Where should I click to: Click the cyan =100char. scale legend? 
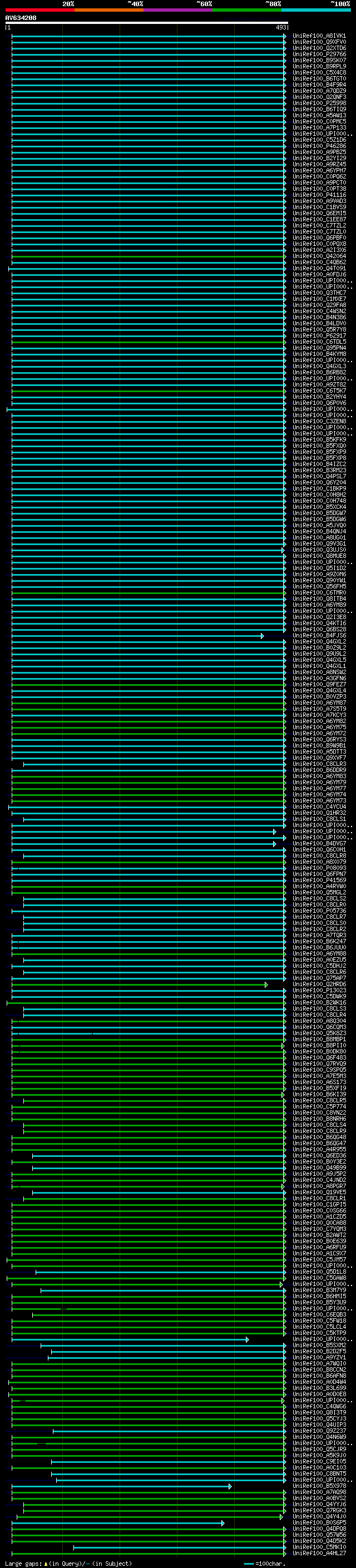pos(265,1564)
